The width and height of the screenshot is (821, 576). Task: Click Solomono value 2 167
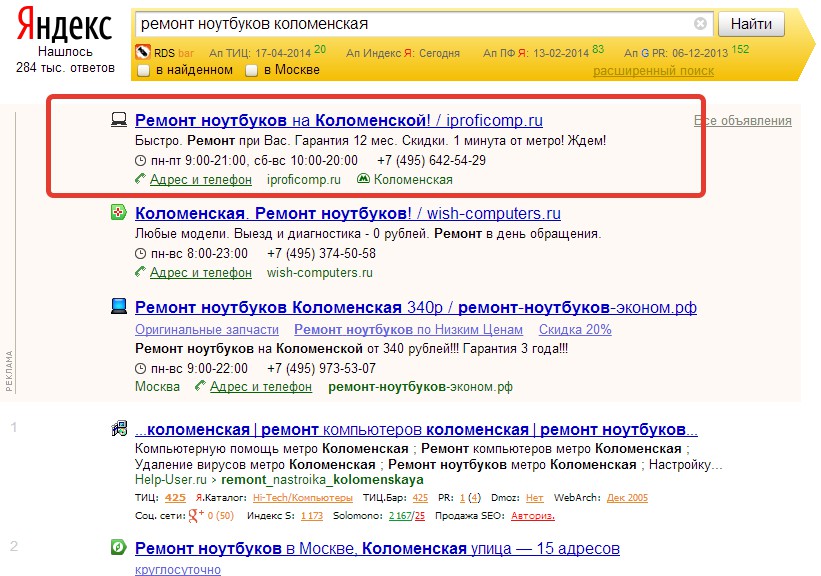[x=400, y=516]
